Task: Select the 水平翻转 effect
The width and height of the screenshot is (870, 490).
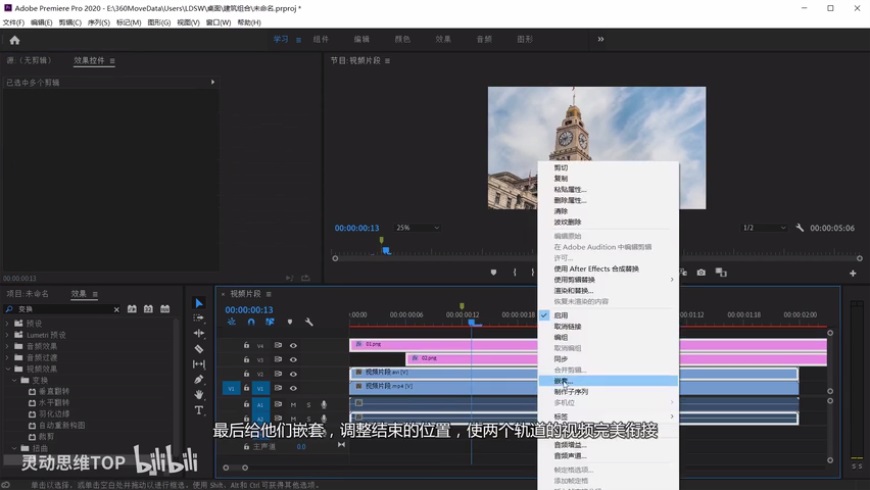Action: point(54,402)
